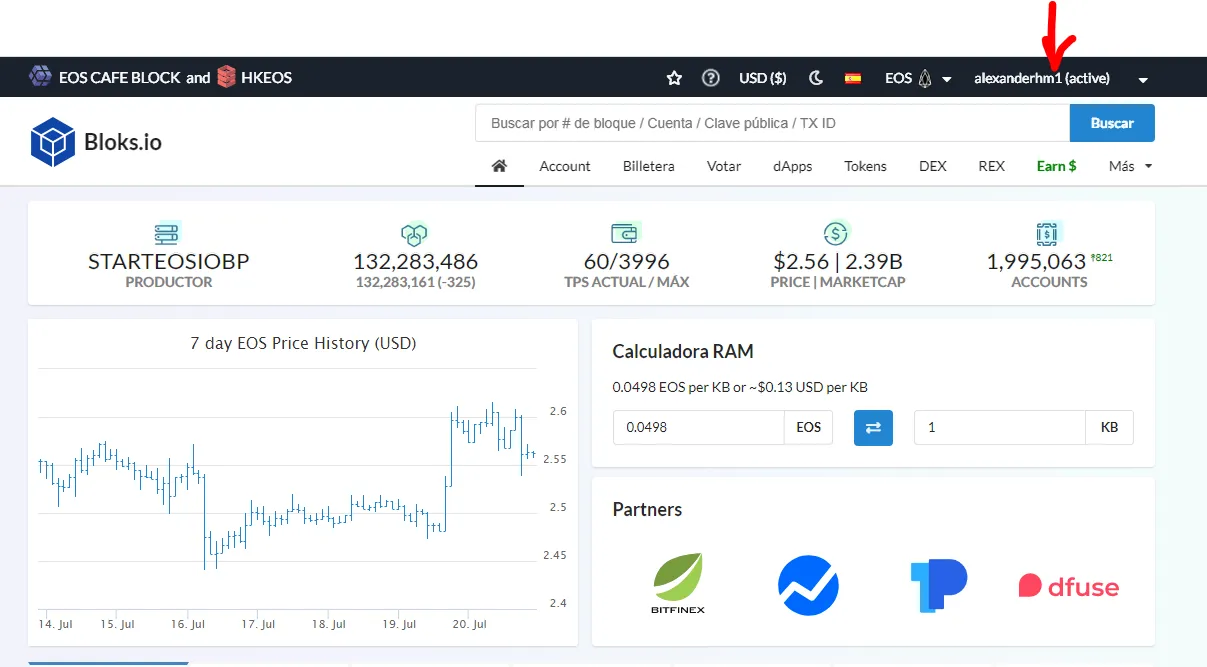Screen dimensions: 1207x667
Task: Click the KB unit label in calculator
Action: pyautogui.click(x=1110, y=427)
